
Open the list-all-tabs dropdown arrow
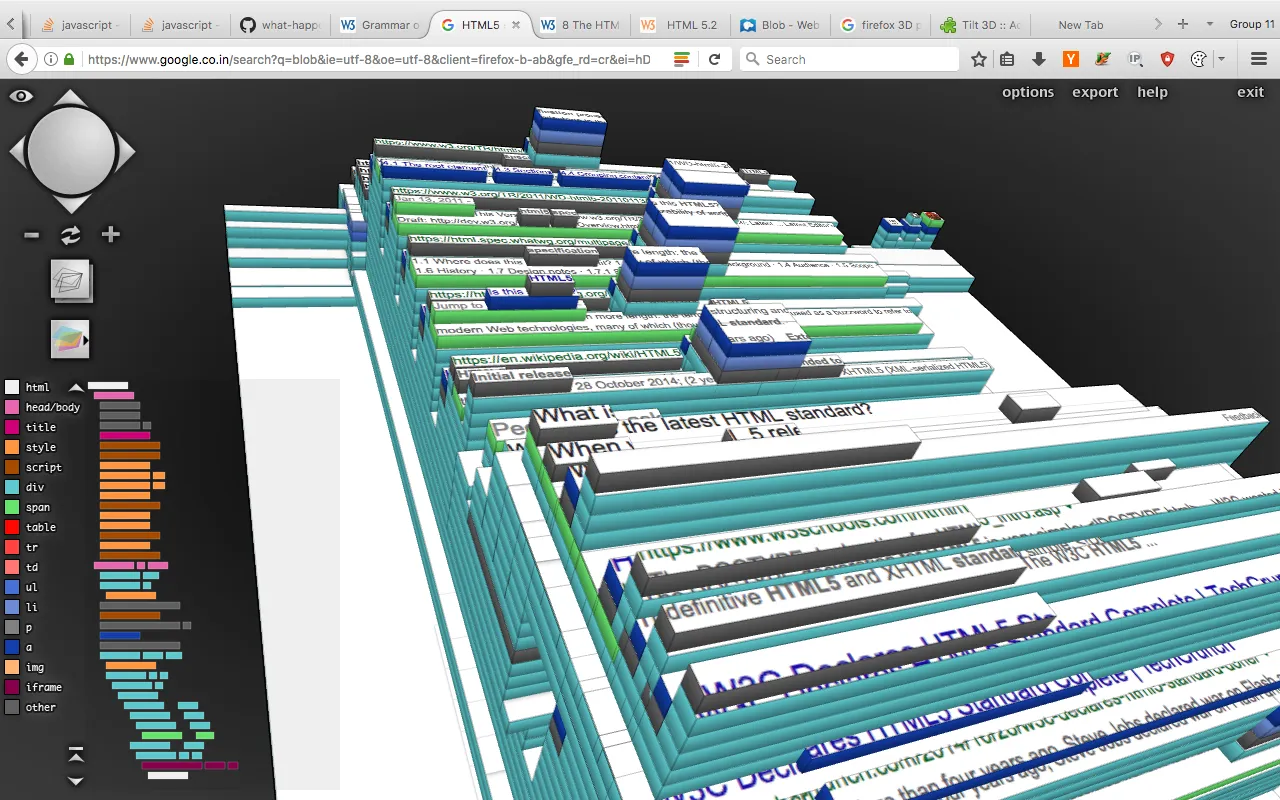click(1209, 24)
